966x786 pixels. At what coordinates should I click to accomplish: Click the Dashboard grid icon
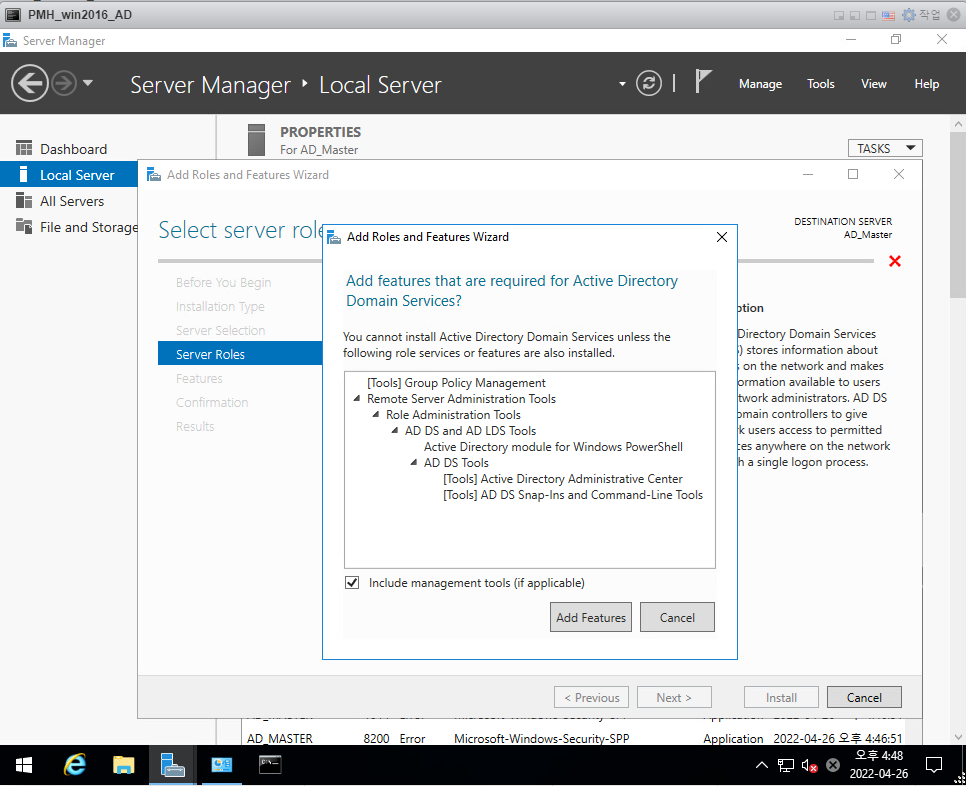[23, 148]
